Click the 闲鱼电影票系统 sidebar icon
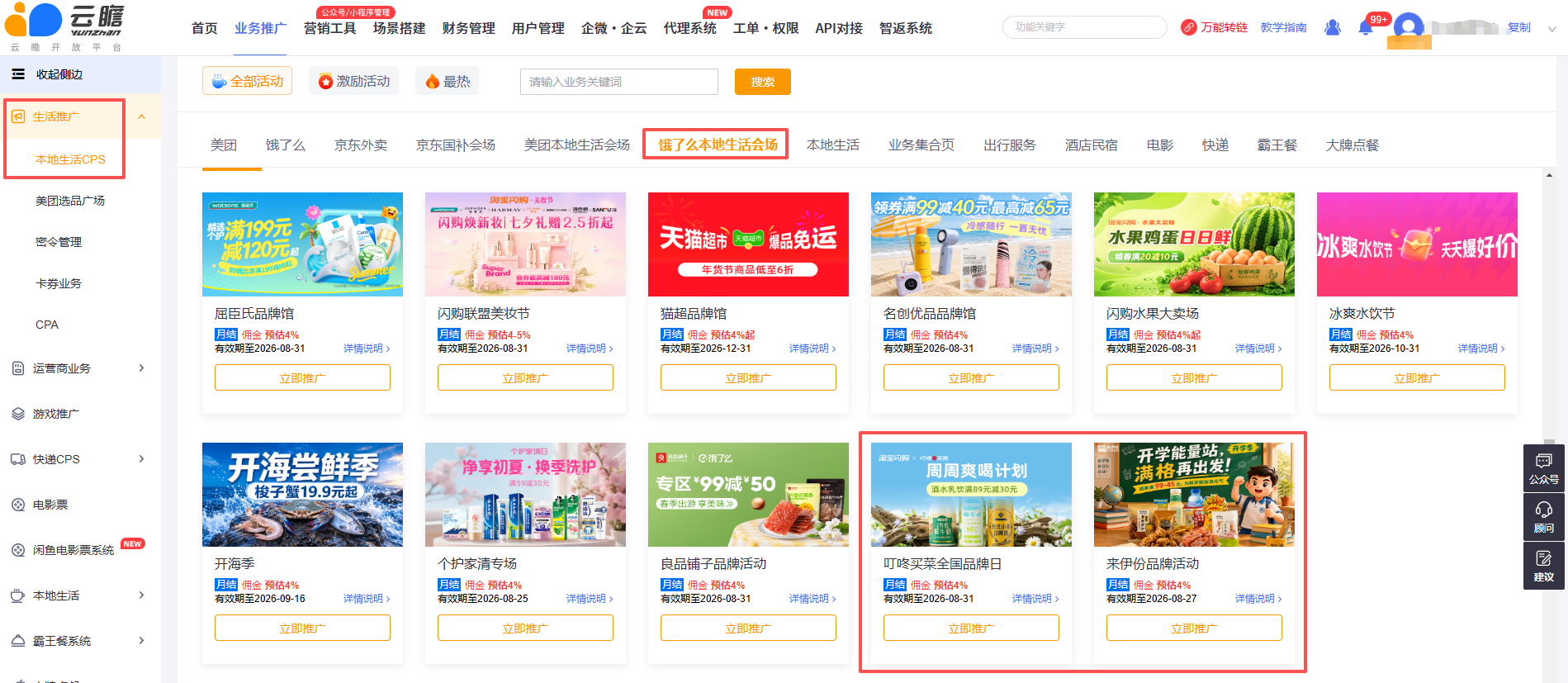 [18, 550]
